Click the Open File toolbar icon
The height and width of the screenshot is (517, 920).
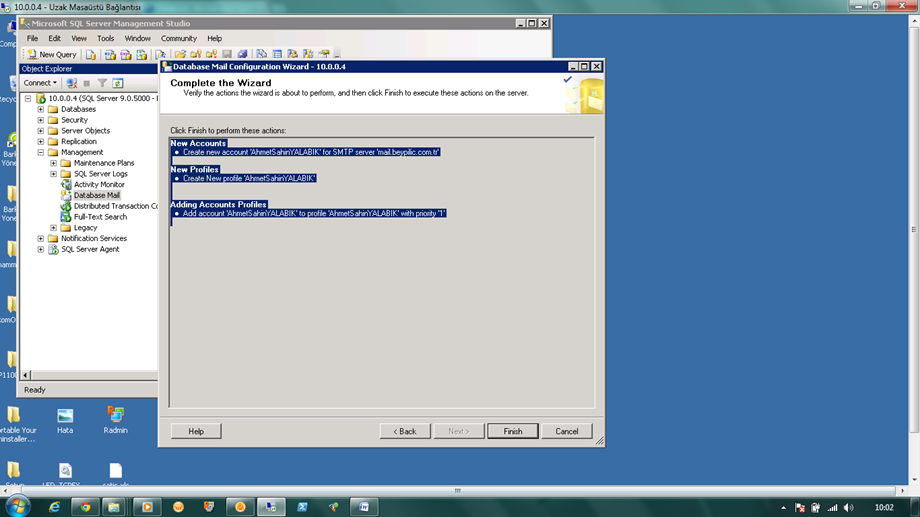coord(180,55)
